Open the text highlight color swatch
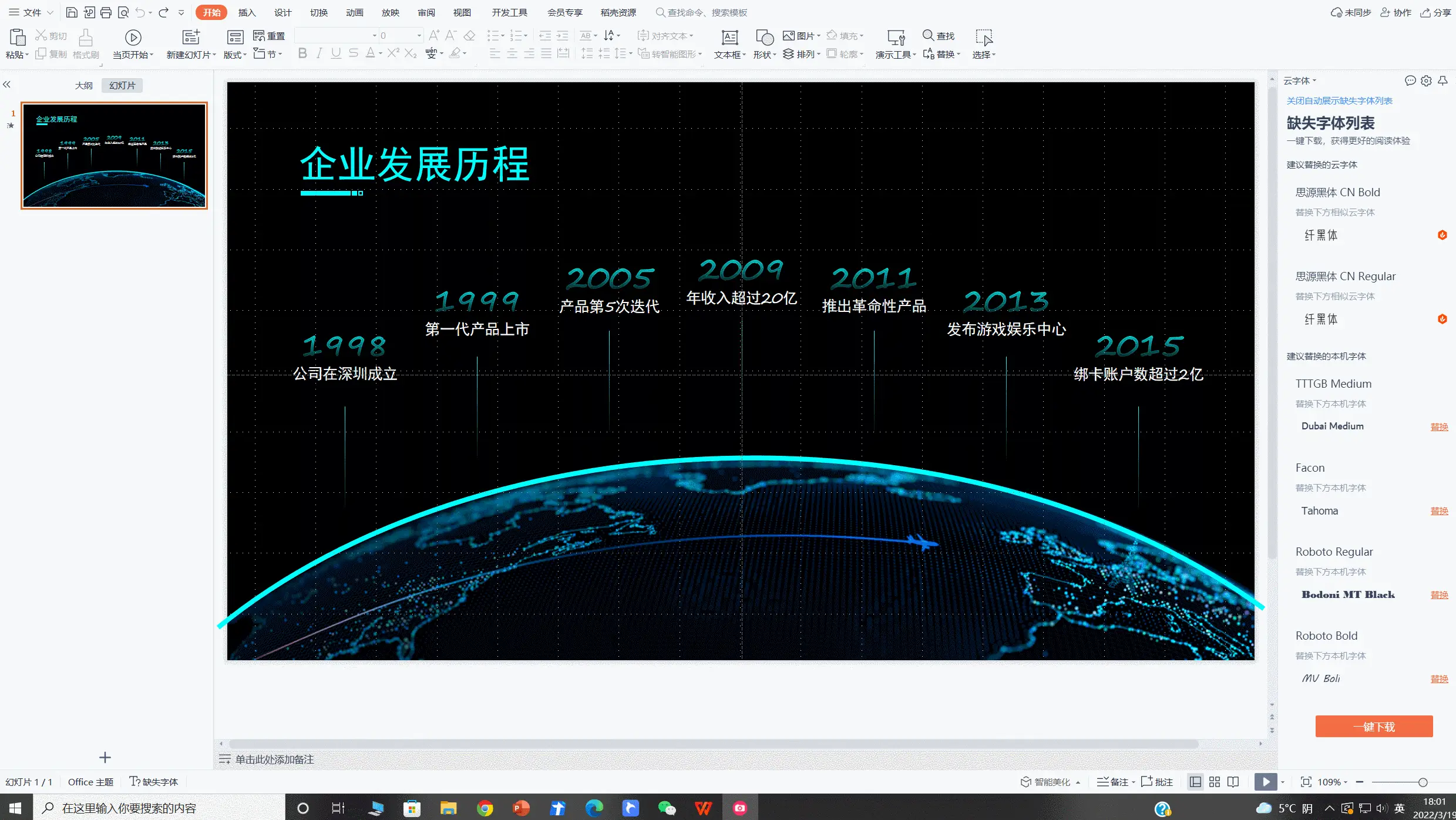Image resolution: width=1456 pixels, height=820 pixels. [455, 53]
